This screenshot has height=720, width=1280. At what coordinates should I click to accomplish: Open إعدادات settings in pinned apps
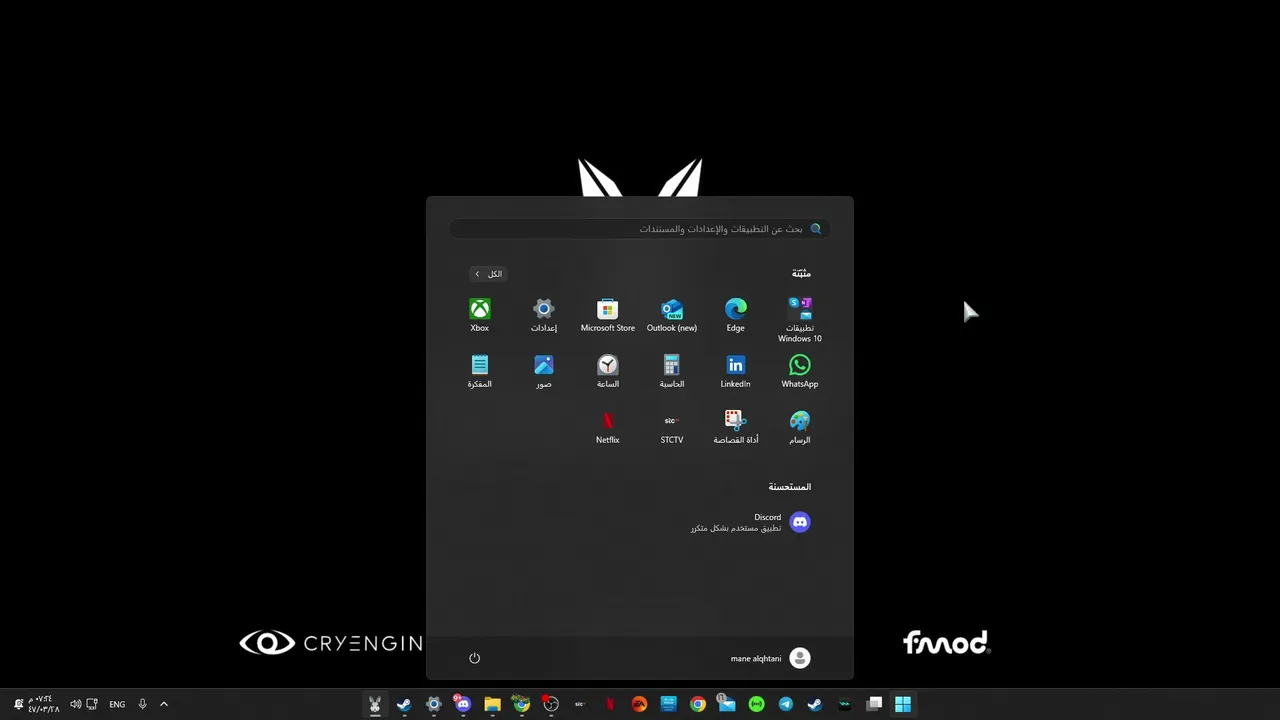544,315
